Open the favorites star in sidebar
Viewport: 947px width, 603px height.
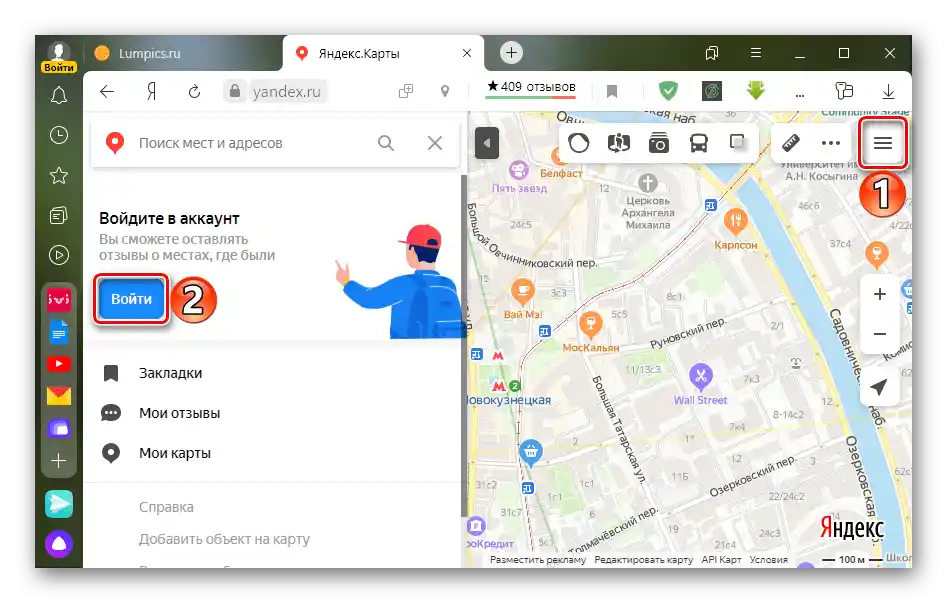coord(59,175)
